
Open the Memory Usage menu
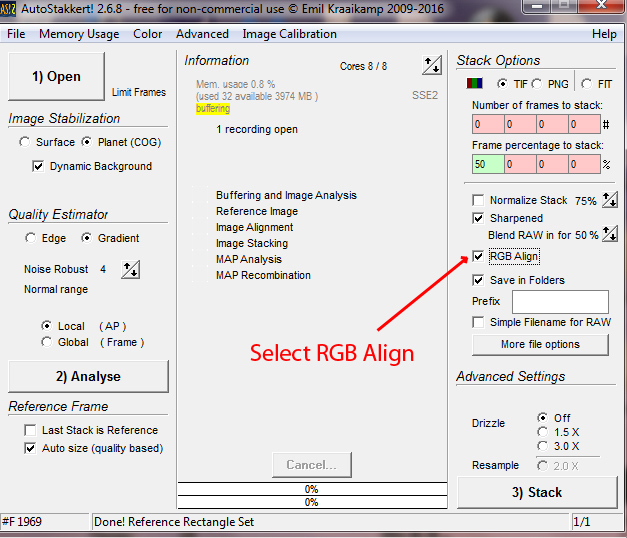[79, 34]
